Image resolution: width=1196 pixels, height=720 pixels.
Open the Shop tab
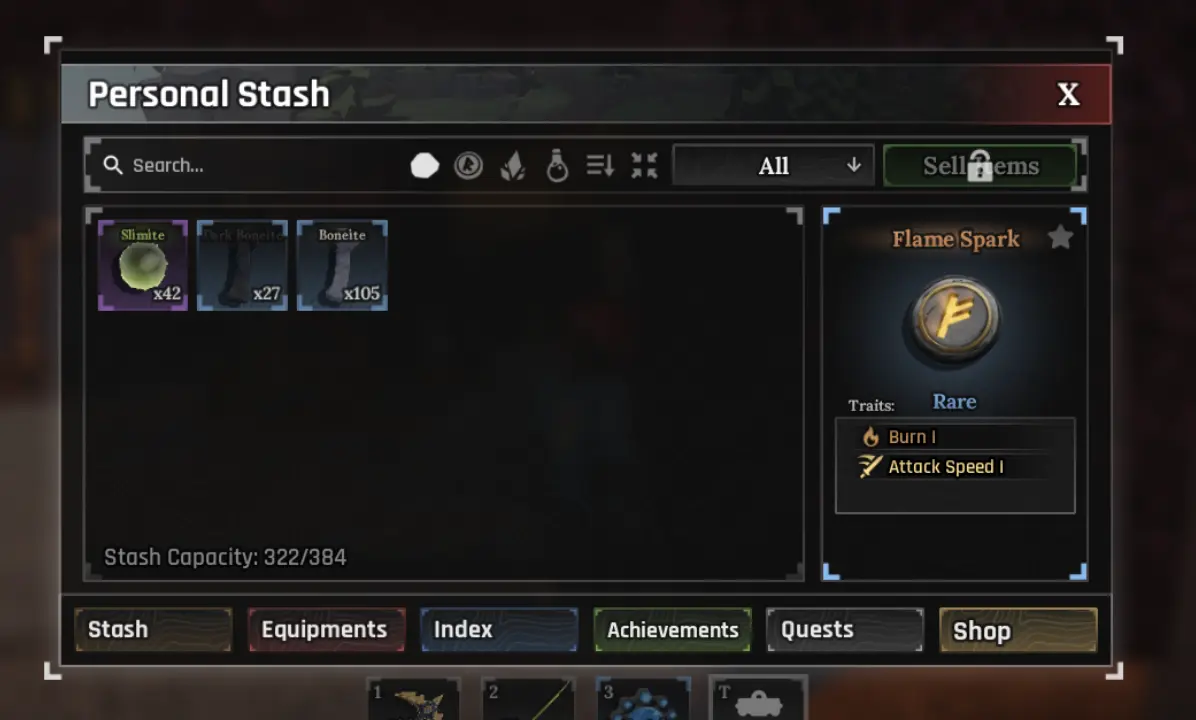(x=1018, y=630)
